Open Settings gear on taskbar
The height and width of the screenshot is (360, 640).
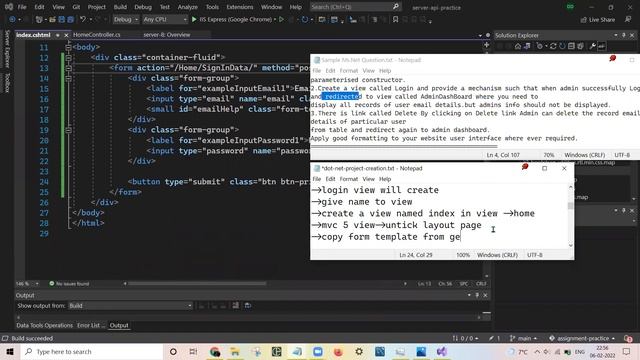click(x=359, y=351)
